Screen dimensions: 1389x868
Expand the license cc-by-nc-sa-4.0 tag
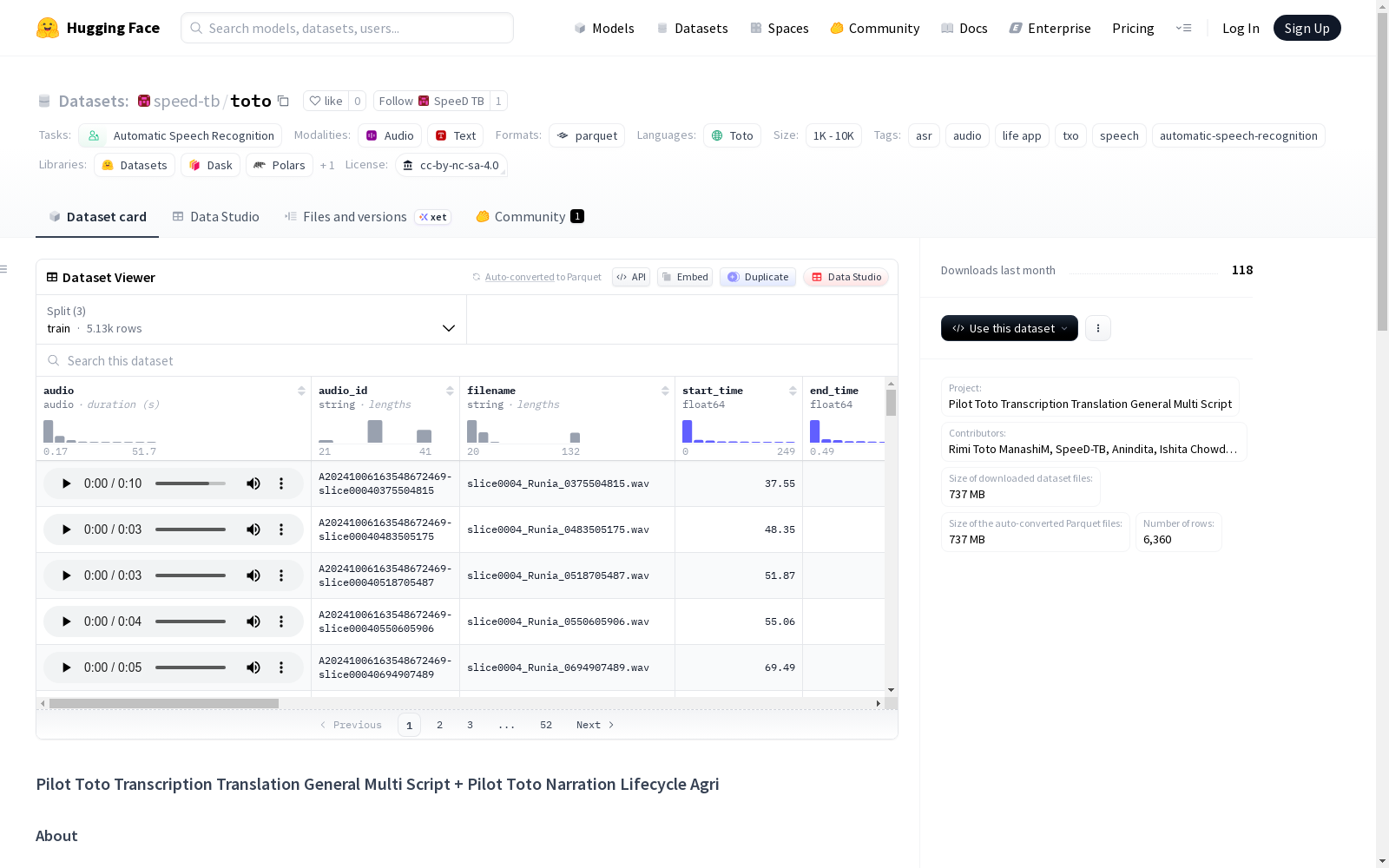click(451, 165)
